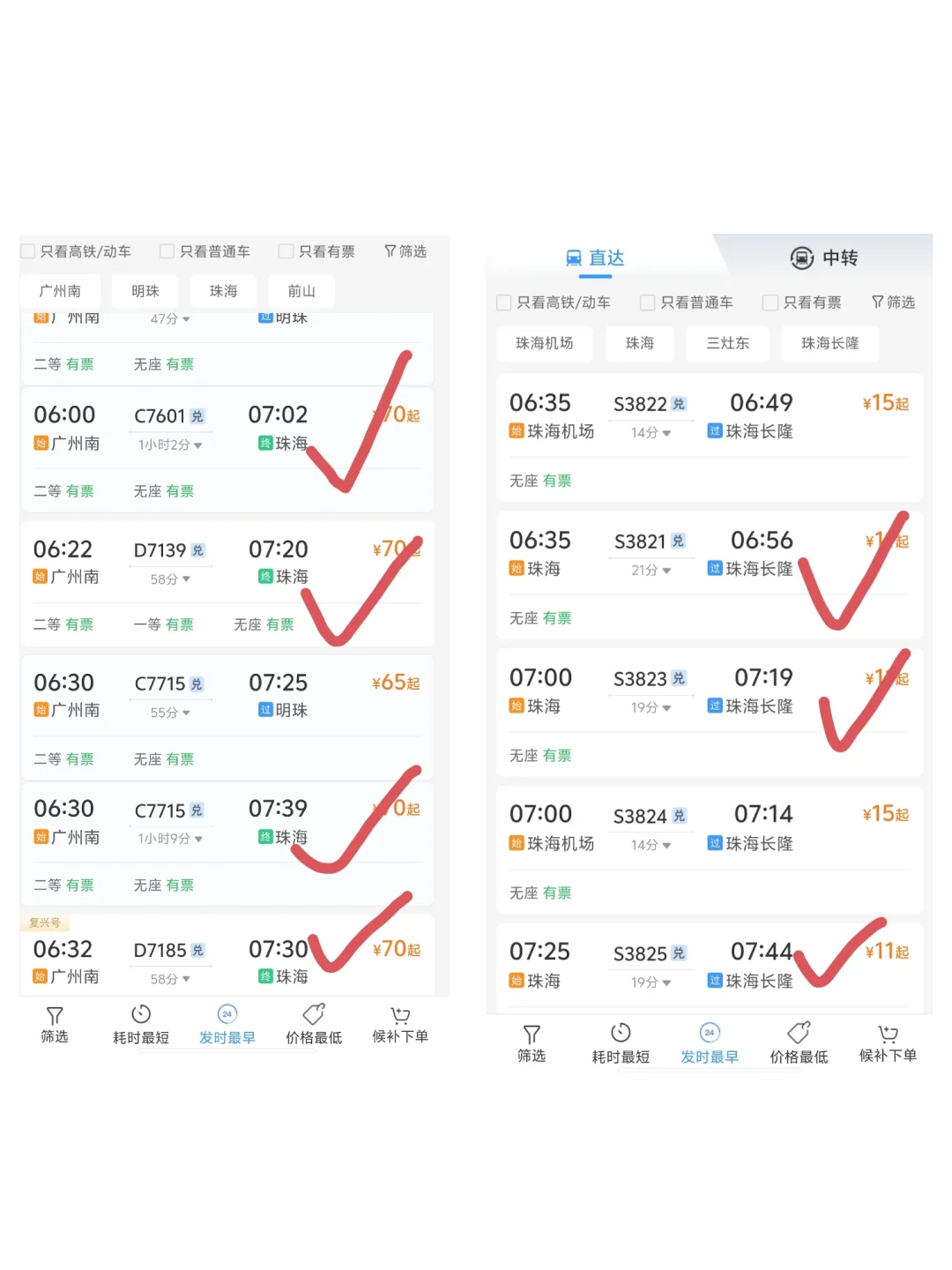Check 只看普通车 option on right panel
The height and width of the screenshot is (1270, 952).
point(647,302)
